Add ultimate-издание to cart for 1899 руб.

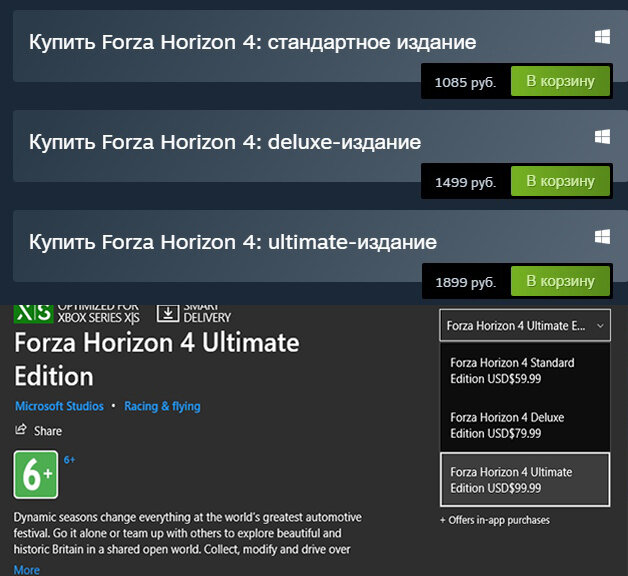pyautogui.click(x=560, y=281)
